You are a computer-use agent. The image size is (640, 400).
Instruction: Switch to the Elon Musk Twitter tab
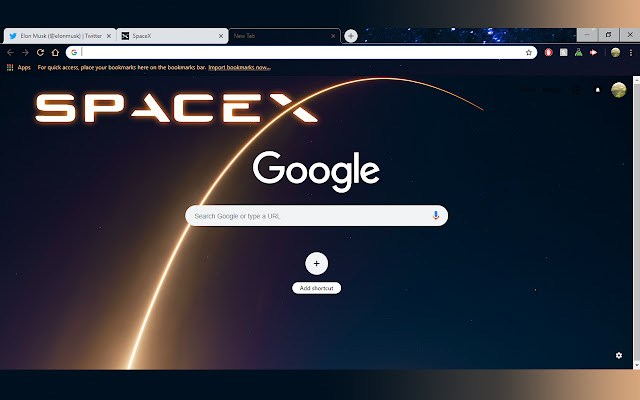click(x=60, y=36)
